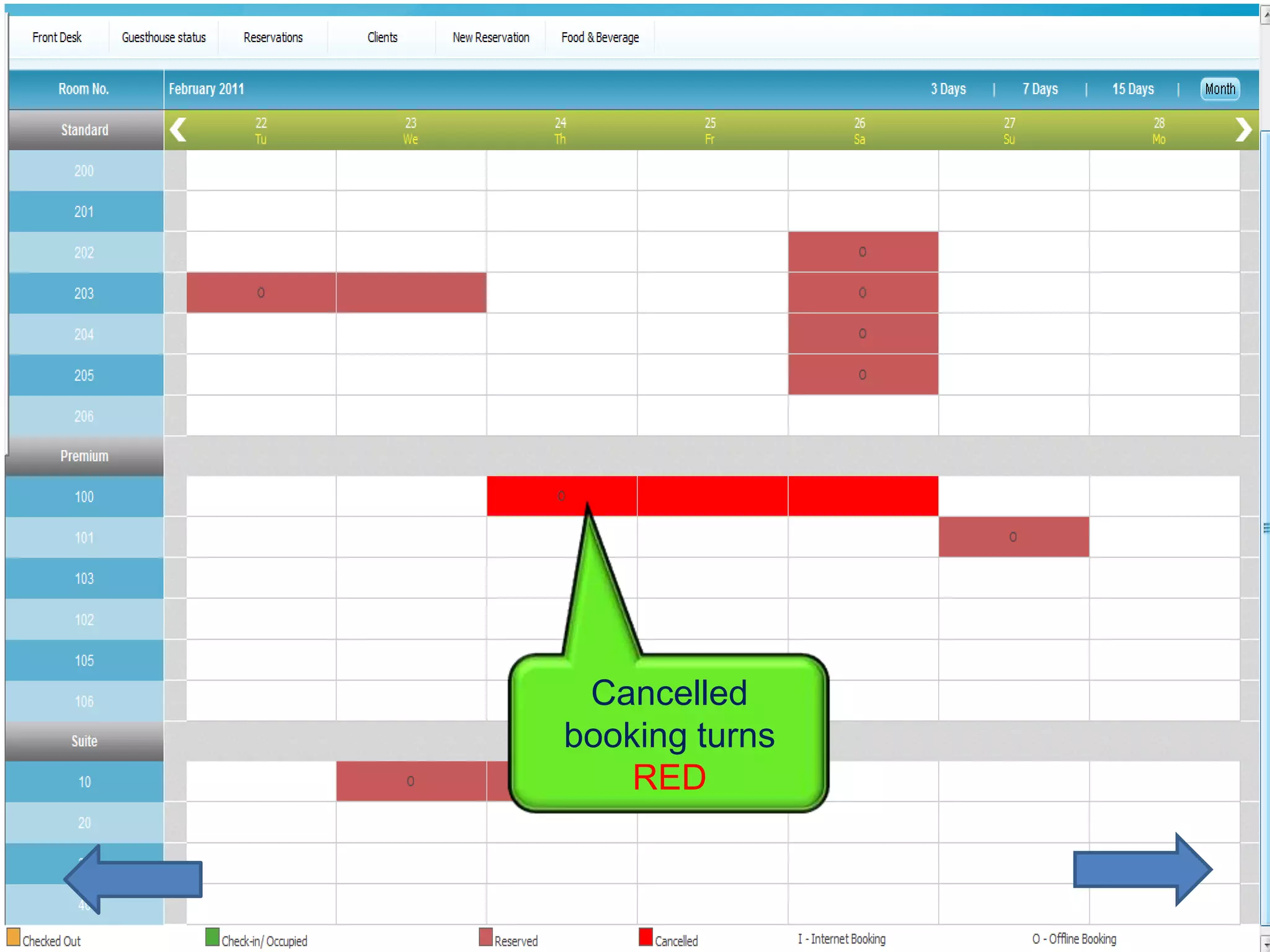This screenshot has height=952, width=1270.
Task: Click the I - Internet Booking legend
Action: (841, 939)
